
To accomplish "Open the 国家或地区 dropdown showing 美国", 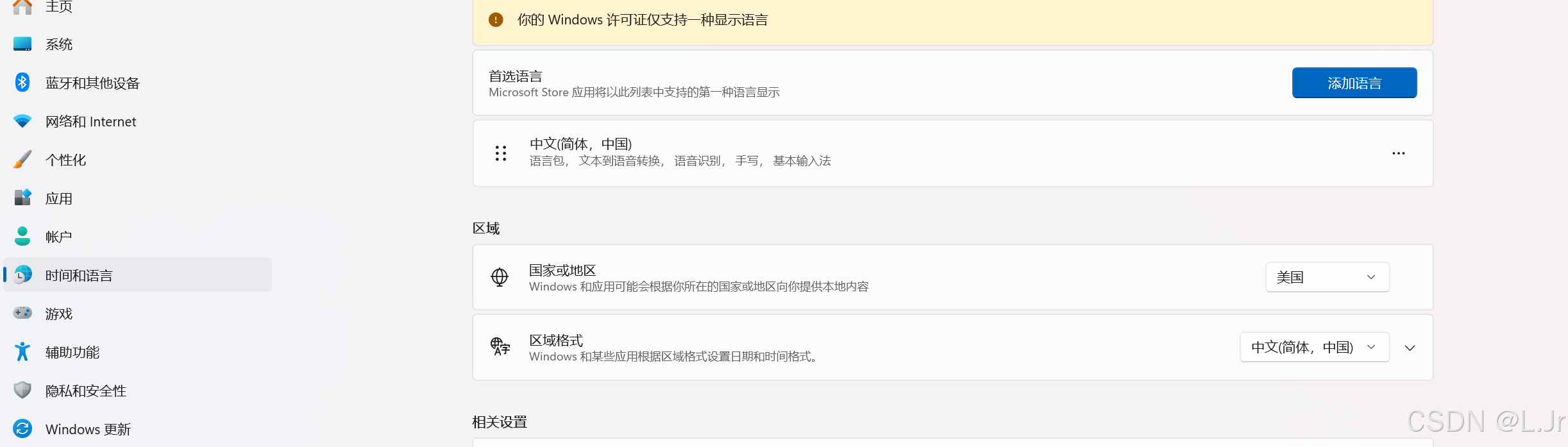I will pos(1328,277).
